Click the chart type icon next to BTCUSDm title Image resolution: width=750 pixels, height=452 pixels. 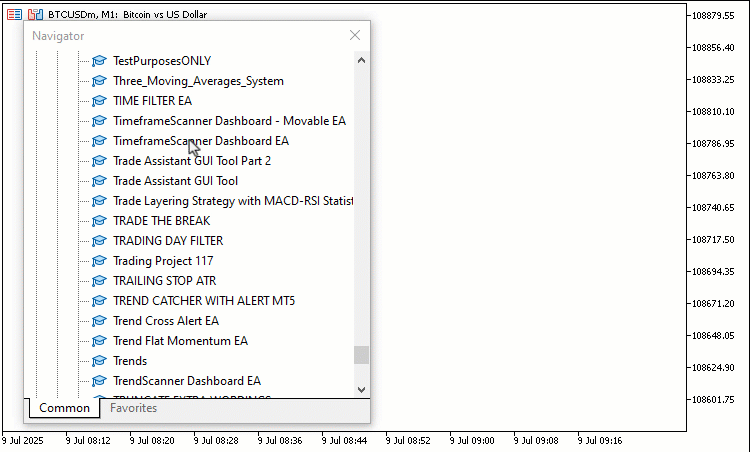(x=35, y=15)
